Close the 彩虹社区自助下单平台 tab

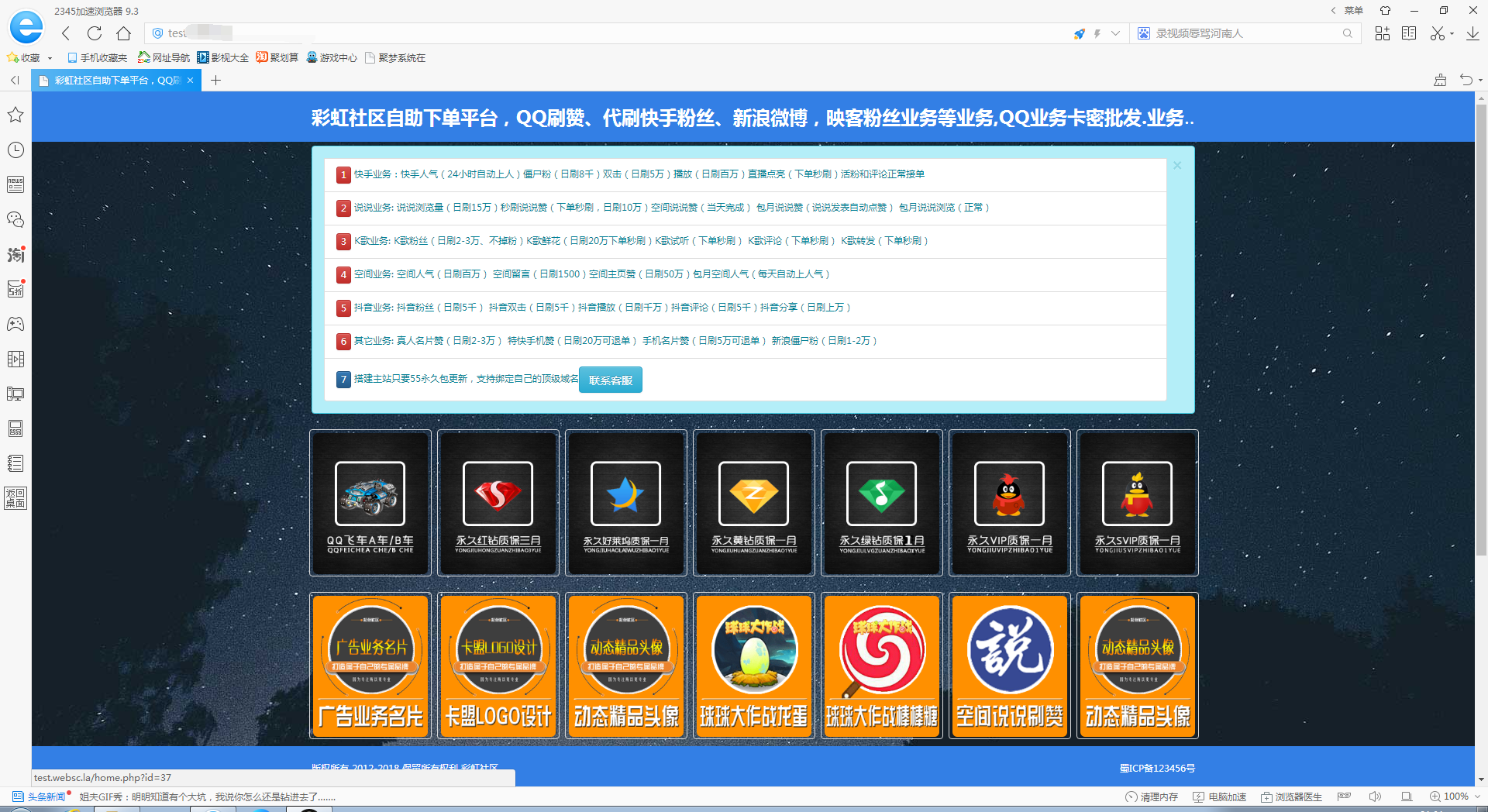pos(190,81)
